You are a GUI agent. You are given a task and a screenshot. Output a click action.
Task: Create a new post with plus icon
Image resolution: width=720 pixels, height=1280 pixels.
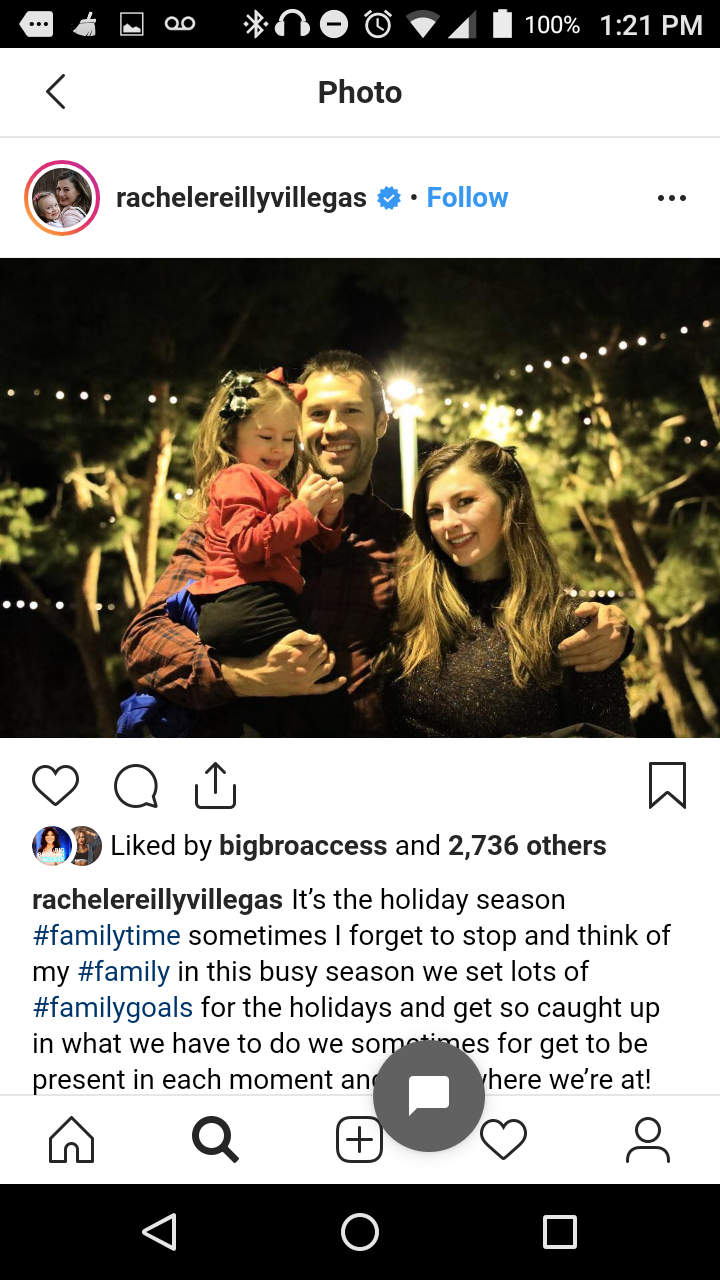[358, 1140]
